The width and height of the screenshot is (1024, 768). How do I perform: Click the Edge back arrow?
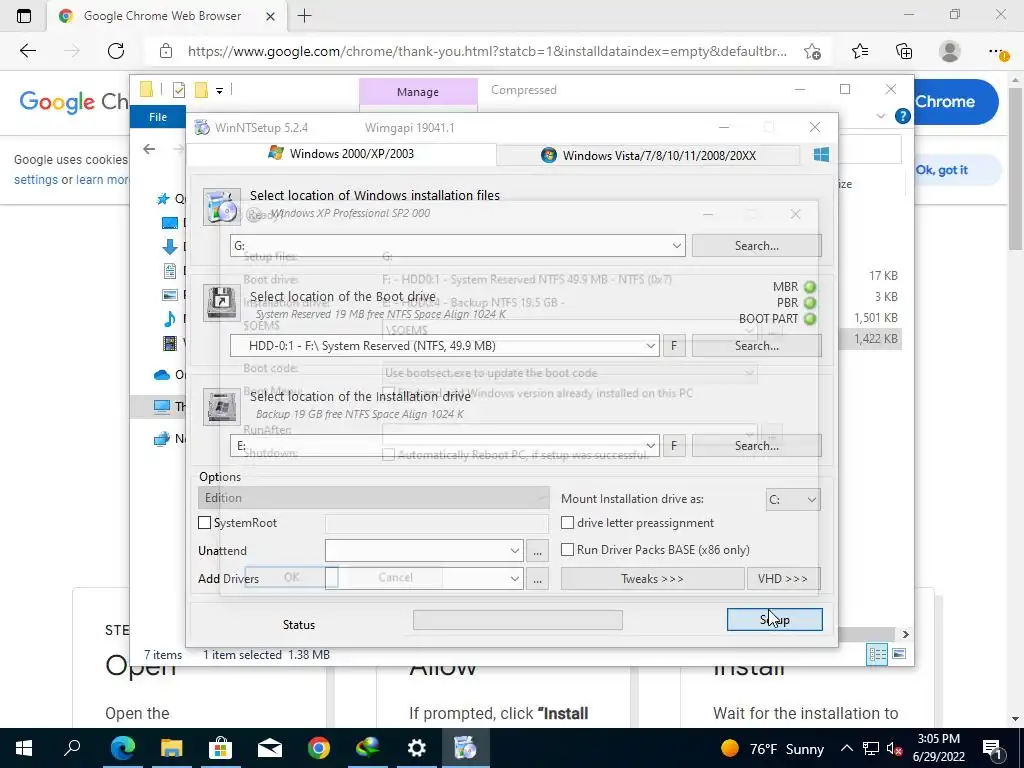pos(27,51)
